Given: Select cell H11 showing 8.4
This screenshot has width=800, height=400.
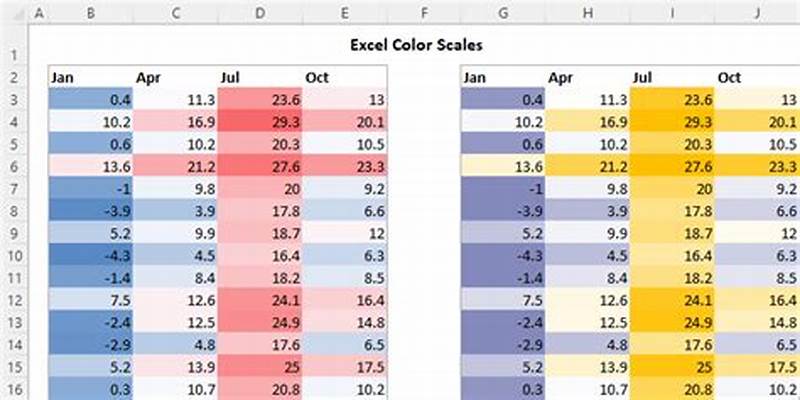Looking at the screenshot, I should click(588, 278).
